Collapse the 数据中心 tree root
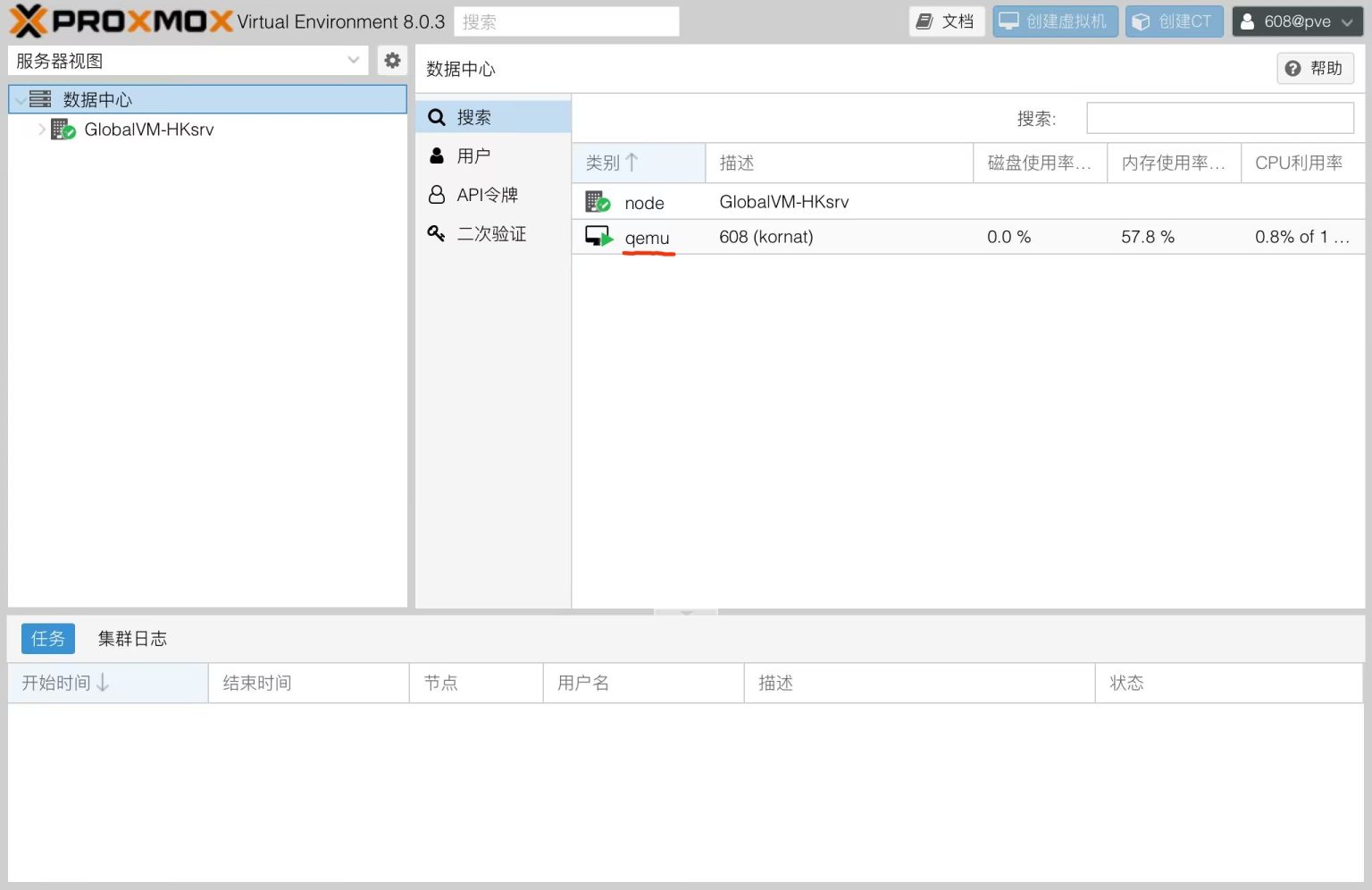The height and width of the screenshot is (890, 1372). [20, 98]
